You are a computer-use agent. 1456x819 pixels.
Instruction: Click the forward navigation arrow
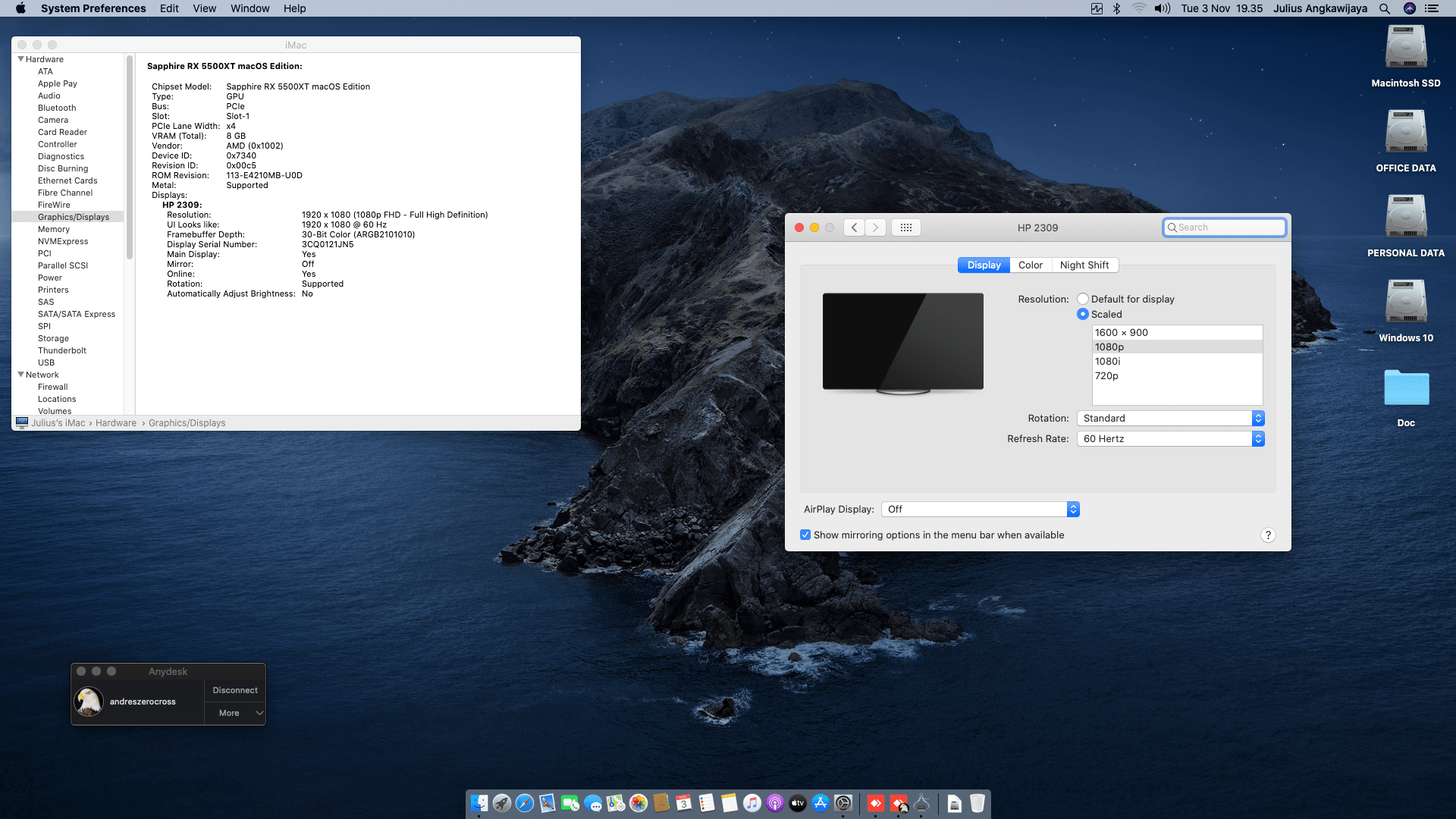(875, 227)
